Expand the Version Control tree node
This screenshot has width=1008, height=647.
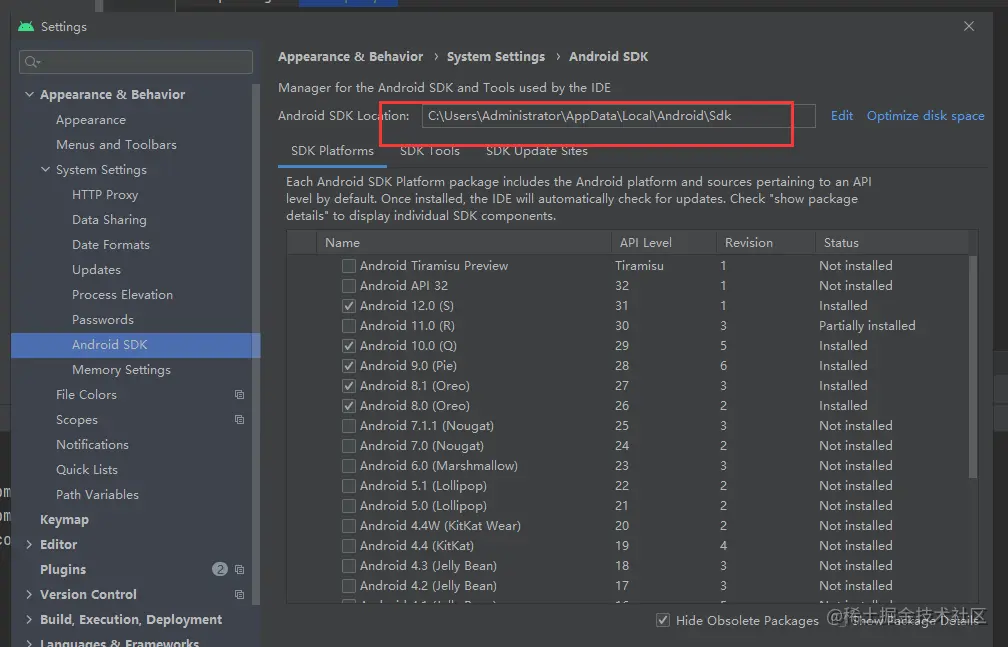point(29,594)
